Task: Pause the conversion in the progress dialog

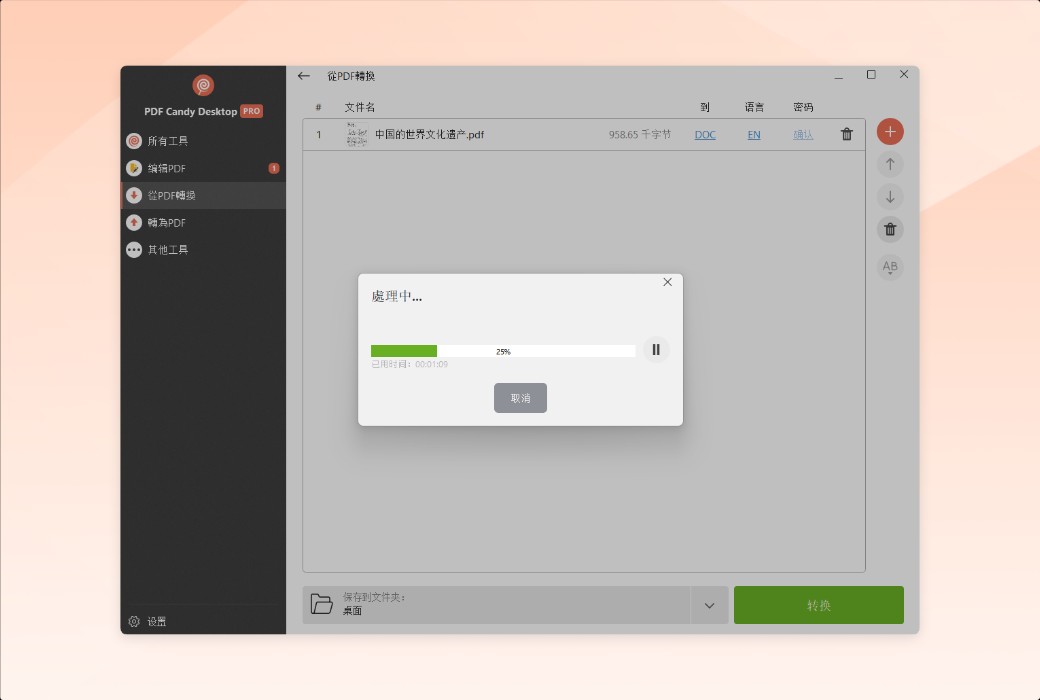Action: 656,350
